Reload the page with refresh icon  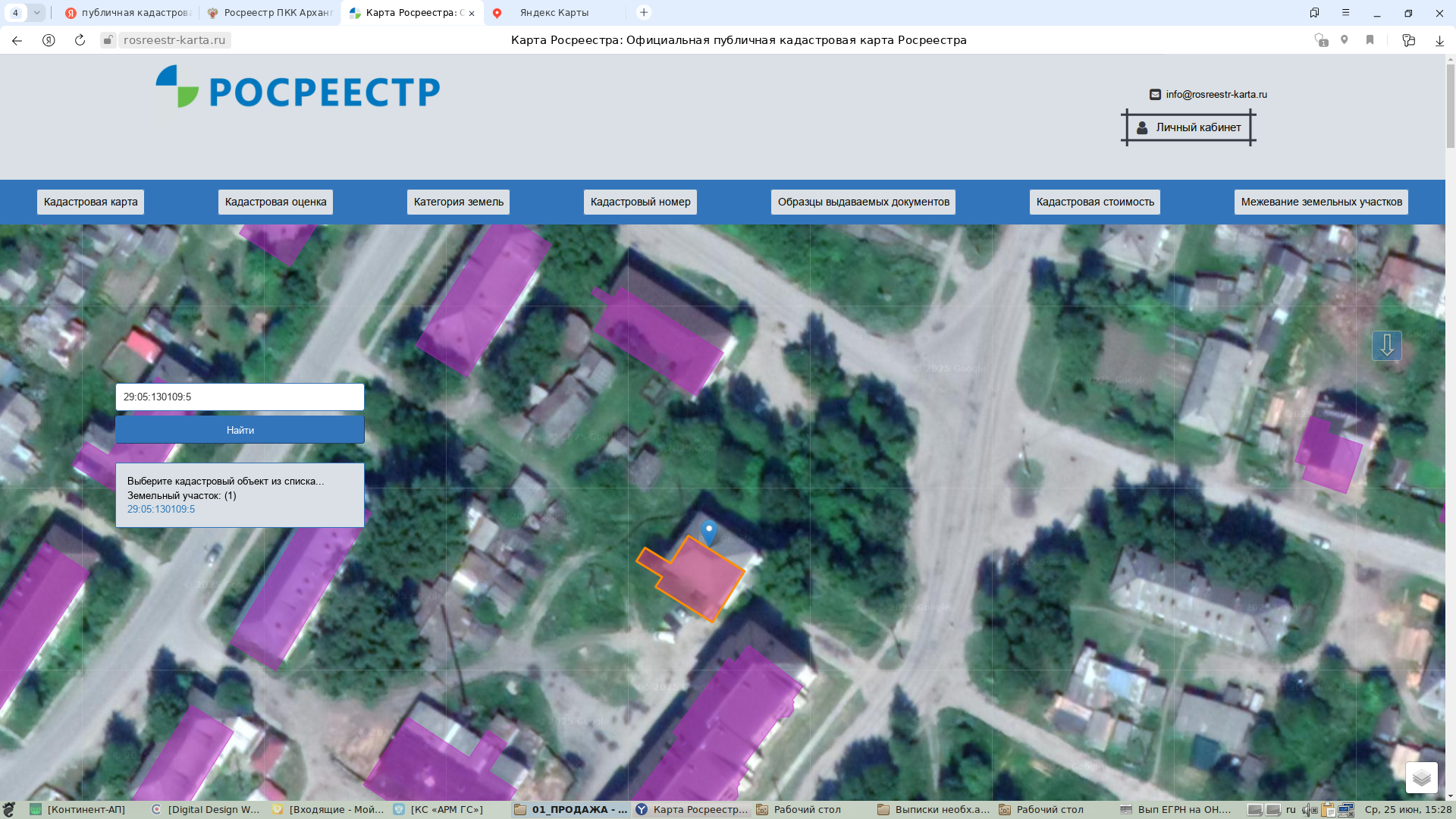[80, 40]
